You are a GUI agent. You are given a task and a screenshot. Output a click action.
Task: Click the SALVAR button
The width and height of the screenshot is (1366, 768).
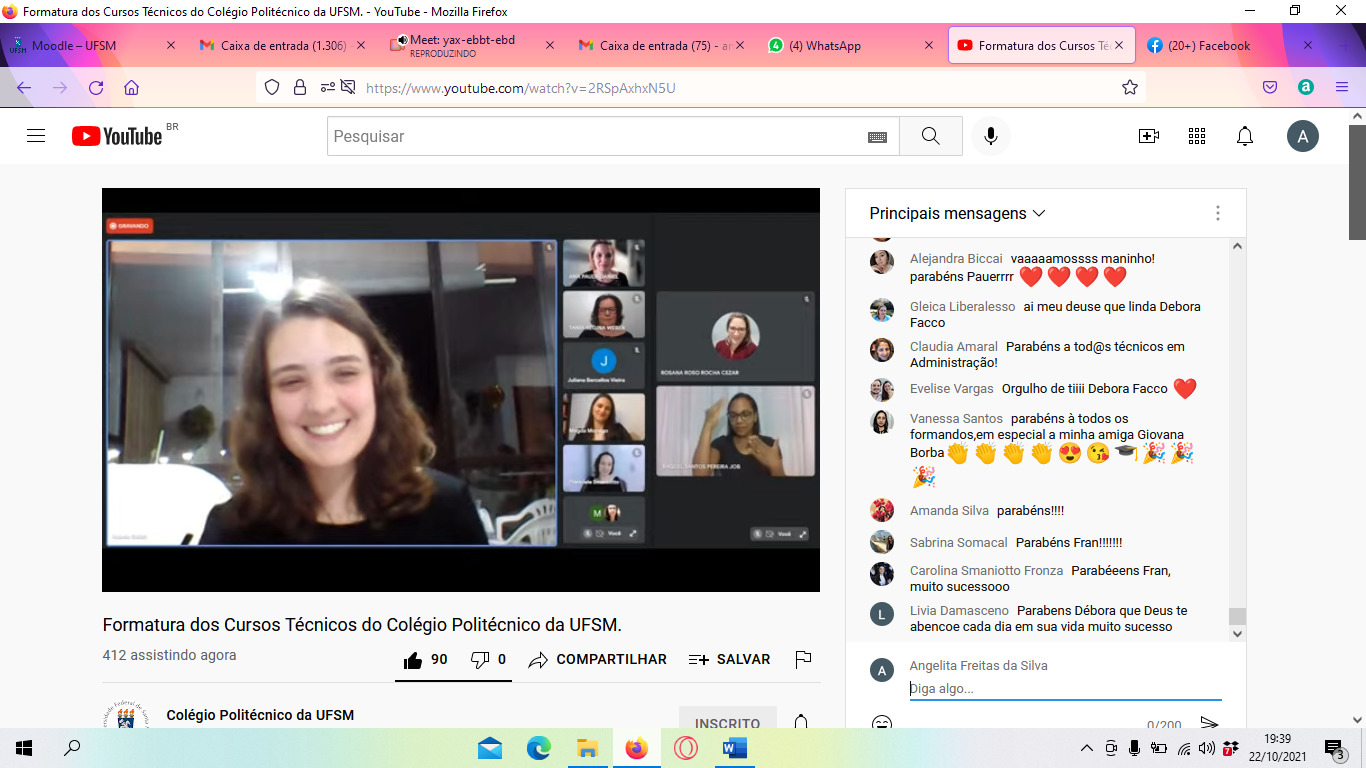coord(730,659)
